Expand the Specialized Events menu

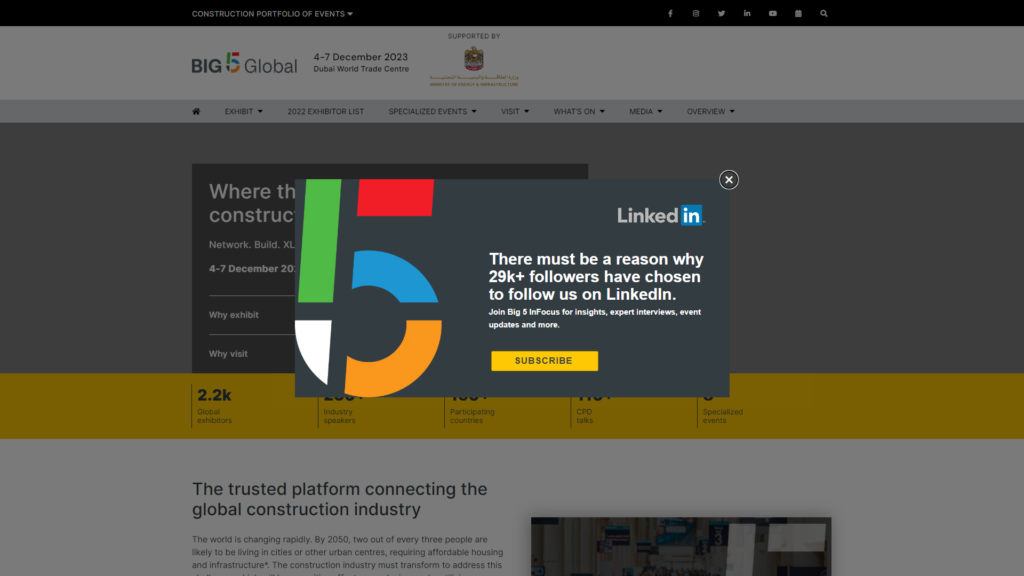tap(432, 112)
